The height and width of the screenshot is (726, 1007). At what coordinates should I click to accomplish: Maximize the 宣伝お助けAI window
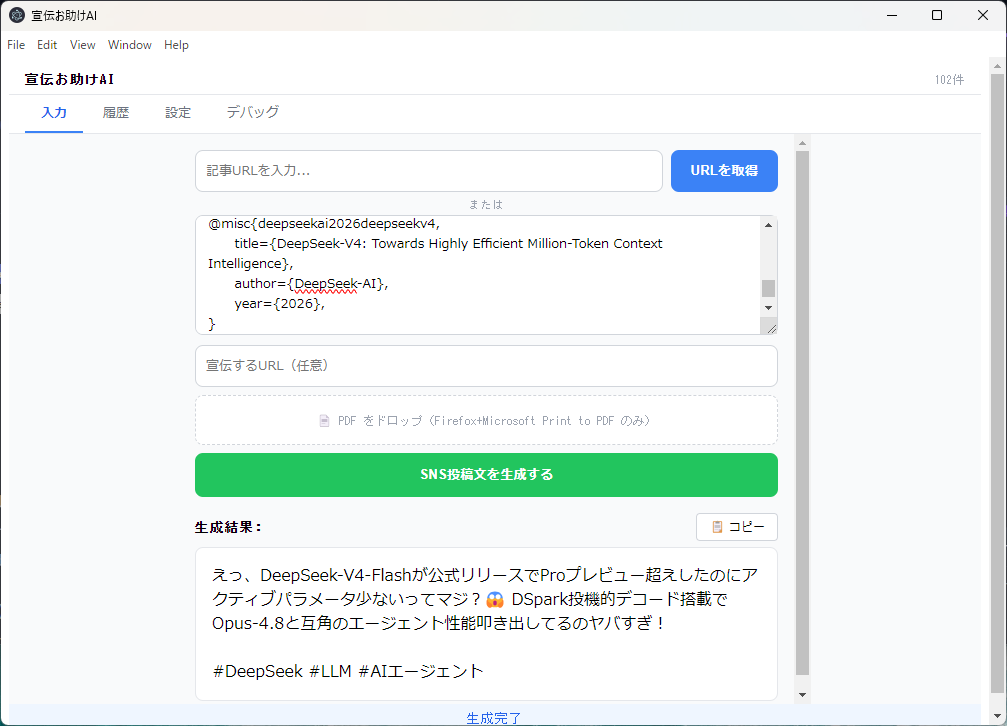[937, 15]
